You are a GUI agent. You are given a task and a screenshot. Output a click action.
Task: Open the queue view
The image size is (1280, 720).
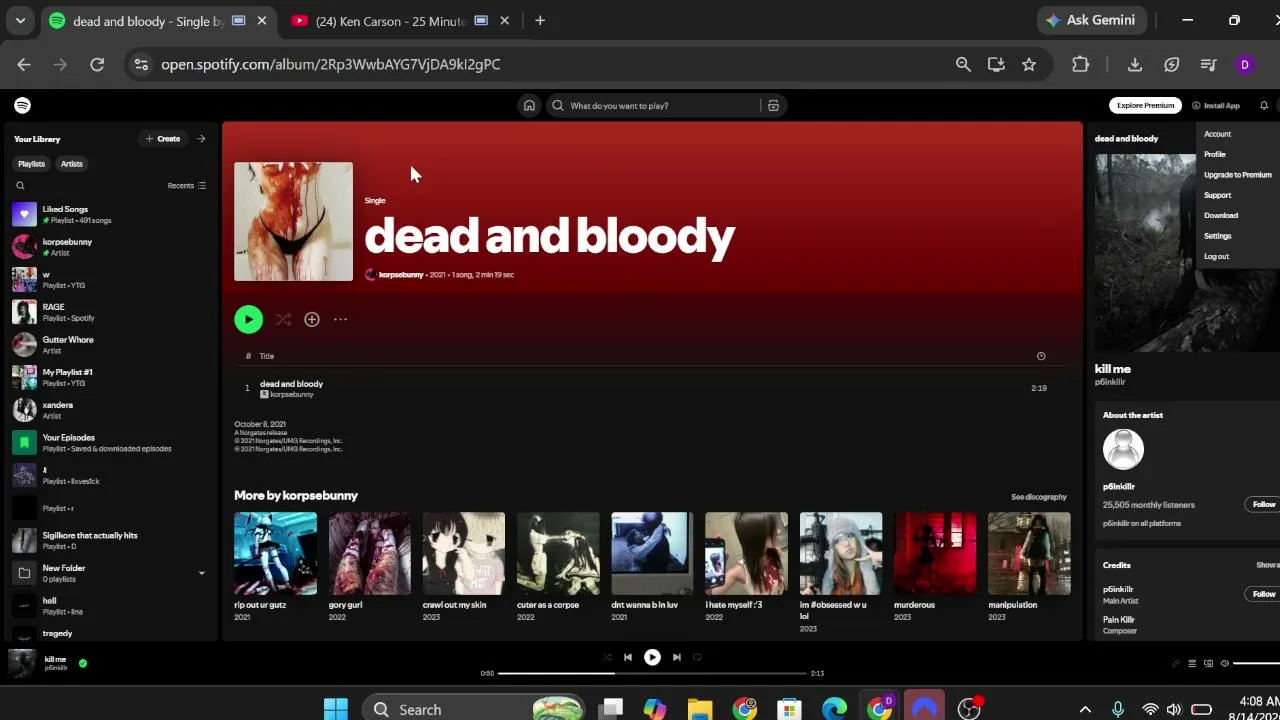click(1192, 663)
